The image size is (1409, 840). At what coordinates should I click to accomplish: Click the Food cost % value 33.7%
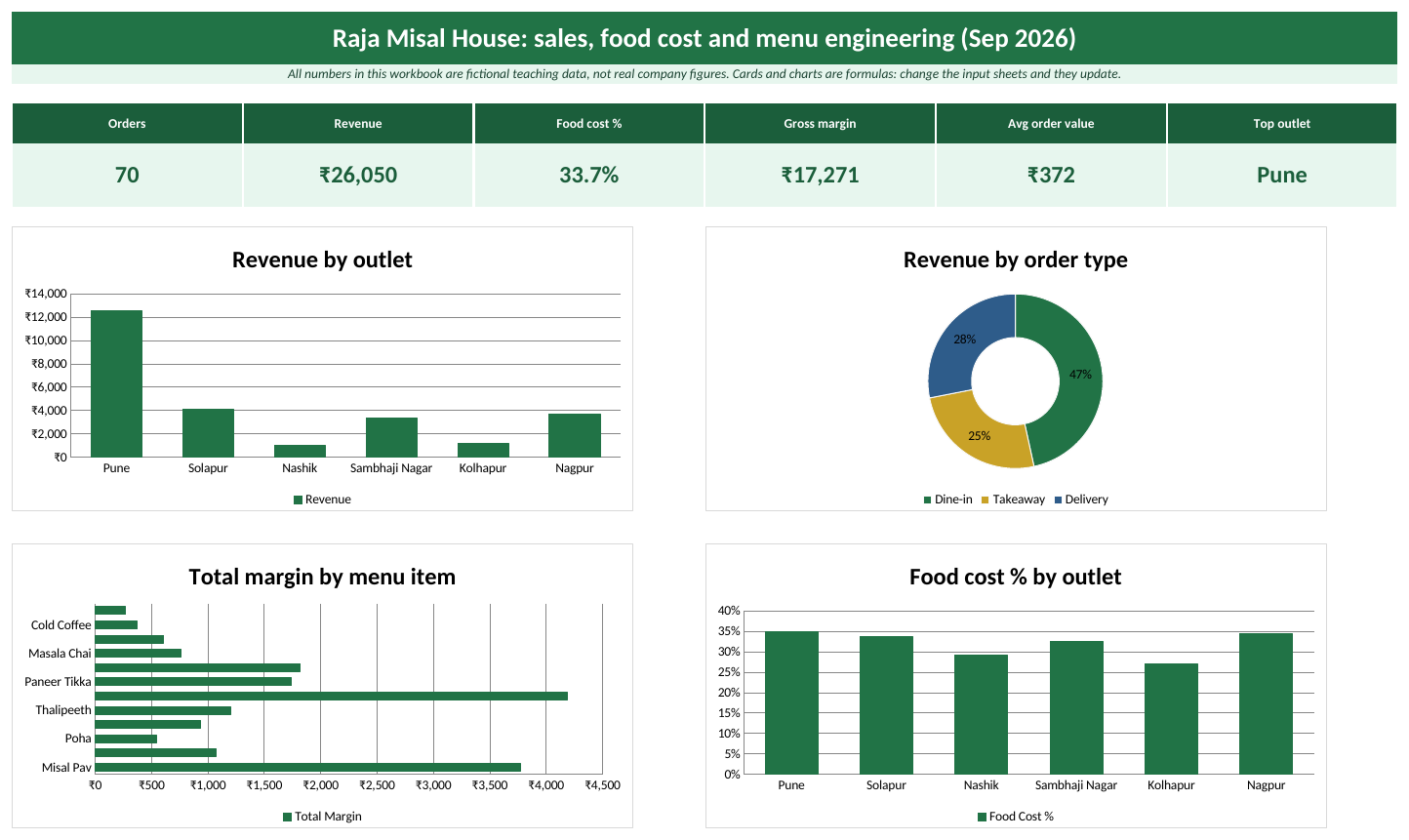click(x=588, y=176)
